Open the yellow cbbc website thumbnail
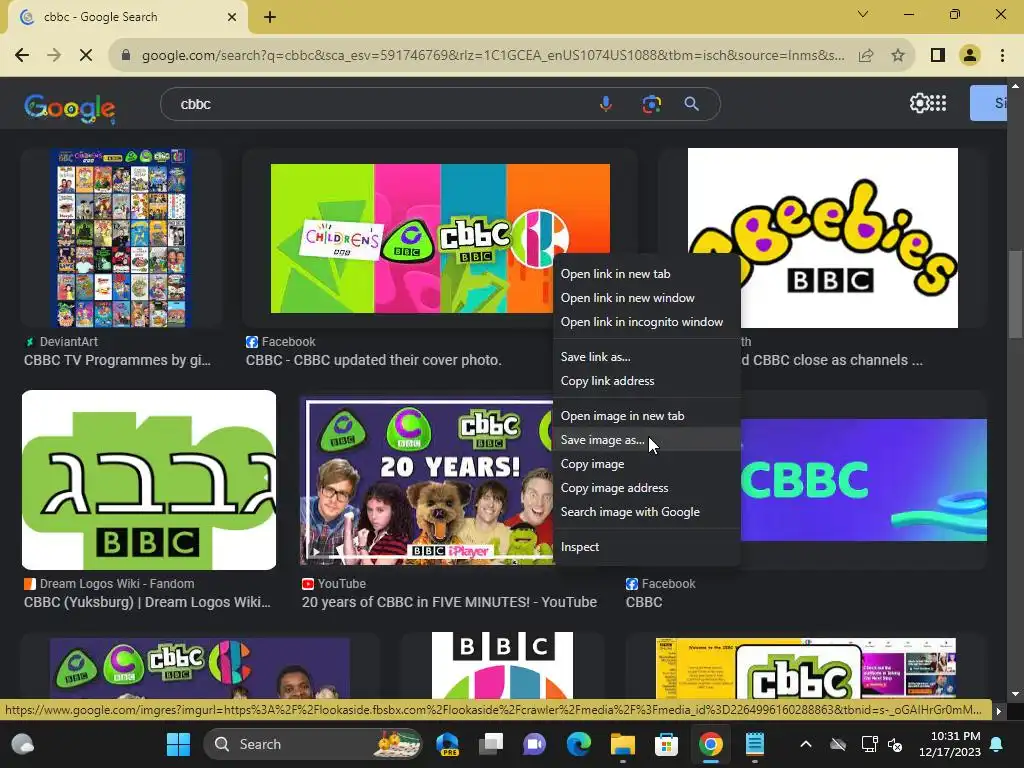Screen dimensions: 1024x768 click(x=806, y=668)
